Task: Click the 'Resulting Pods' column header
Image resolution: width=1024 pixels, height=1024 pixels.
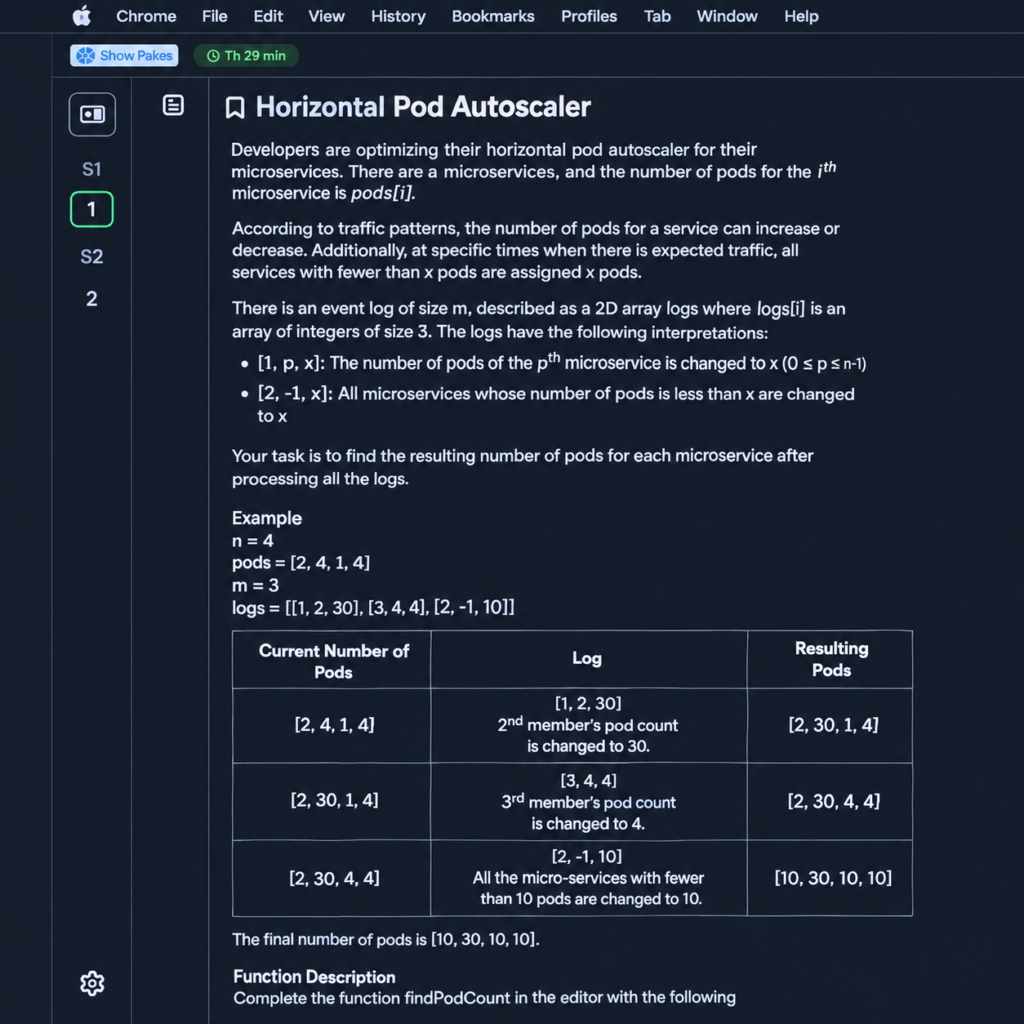Action: pyautogui.click(x=831, y=659)
